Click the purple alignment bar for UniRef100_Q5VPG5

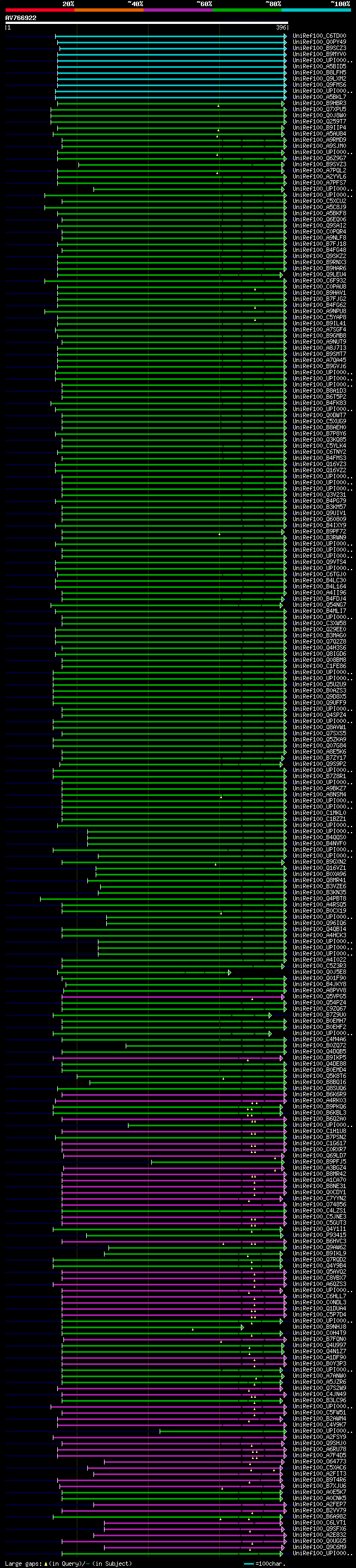[x=172, y=997]
